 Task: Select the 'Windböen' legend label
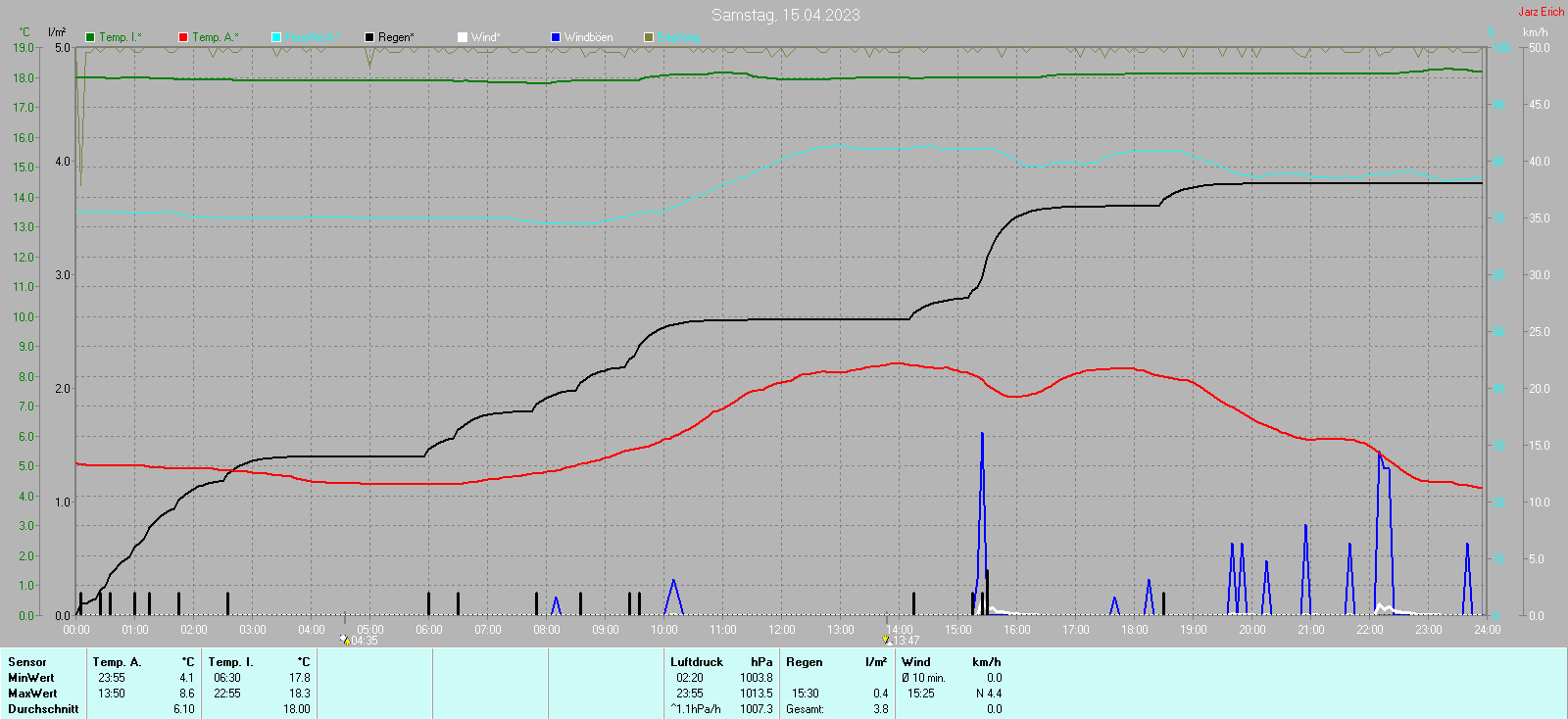(588, 37)
